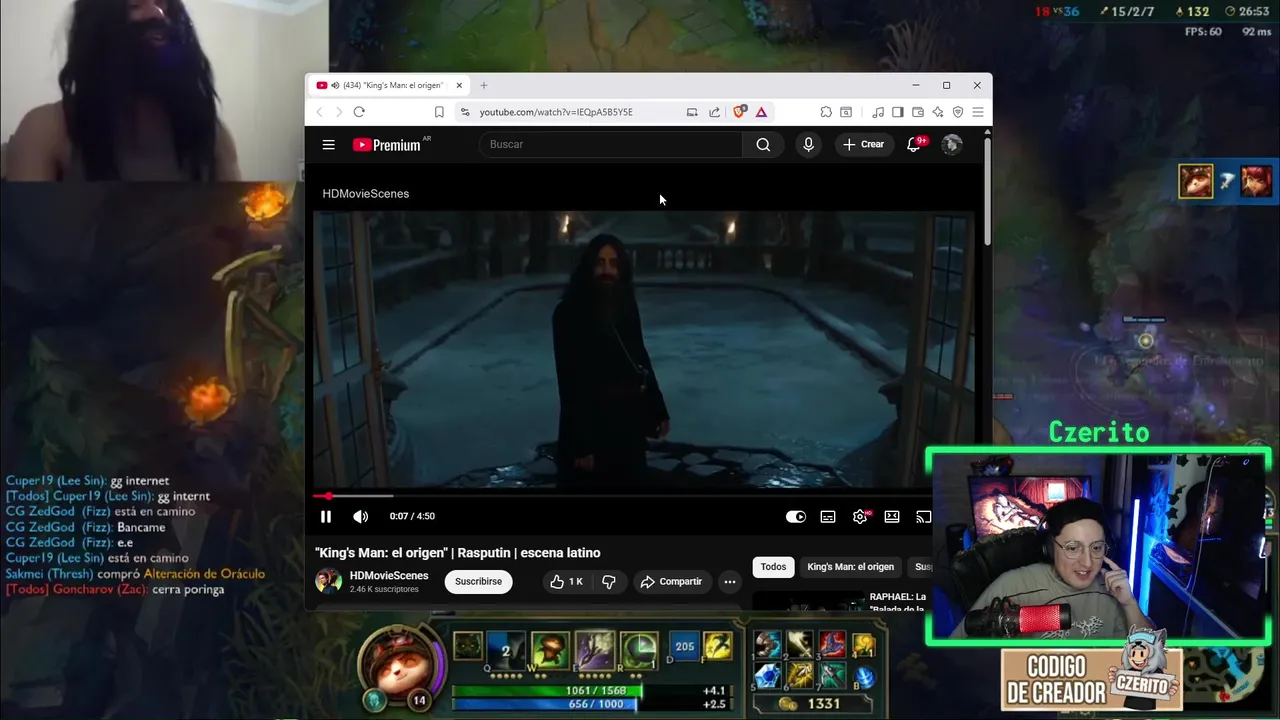Open the more actions ellipsis menu
This screenshot has height=720, width=1280.
(730, 581)
